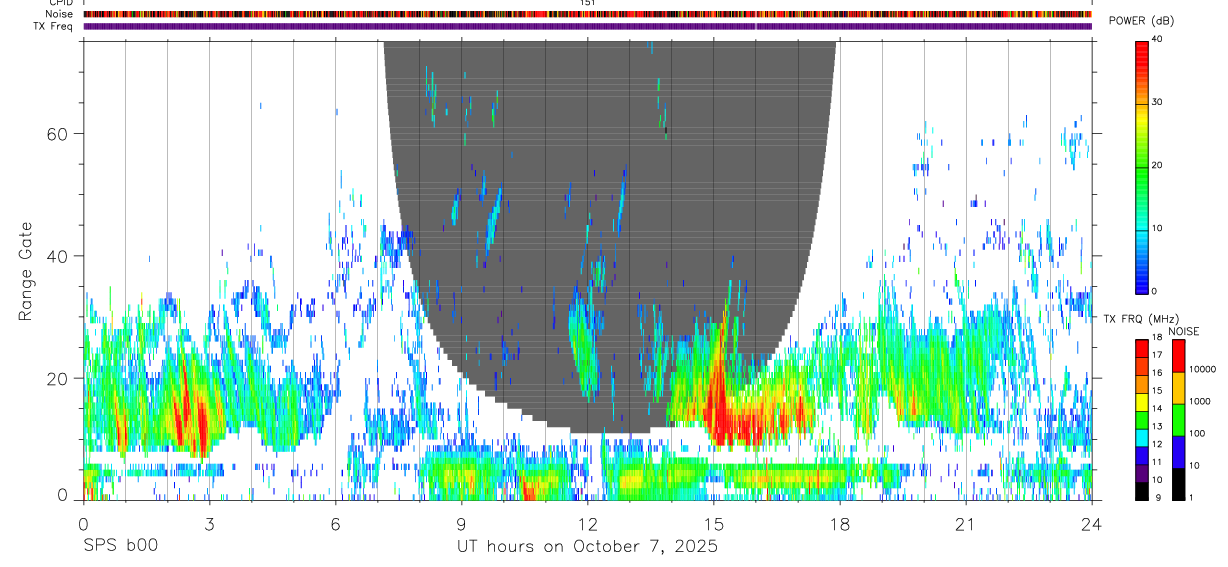1228x567 pixels.
Task: Click the Range Gate y-axis title
Action: [x=27, y=271]
